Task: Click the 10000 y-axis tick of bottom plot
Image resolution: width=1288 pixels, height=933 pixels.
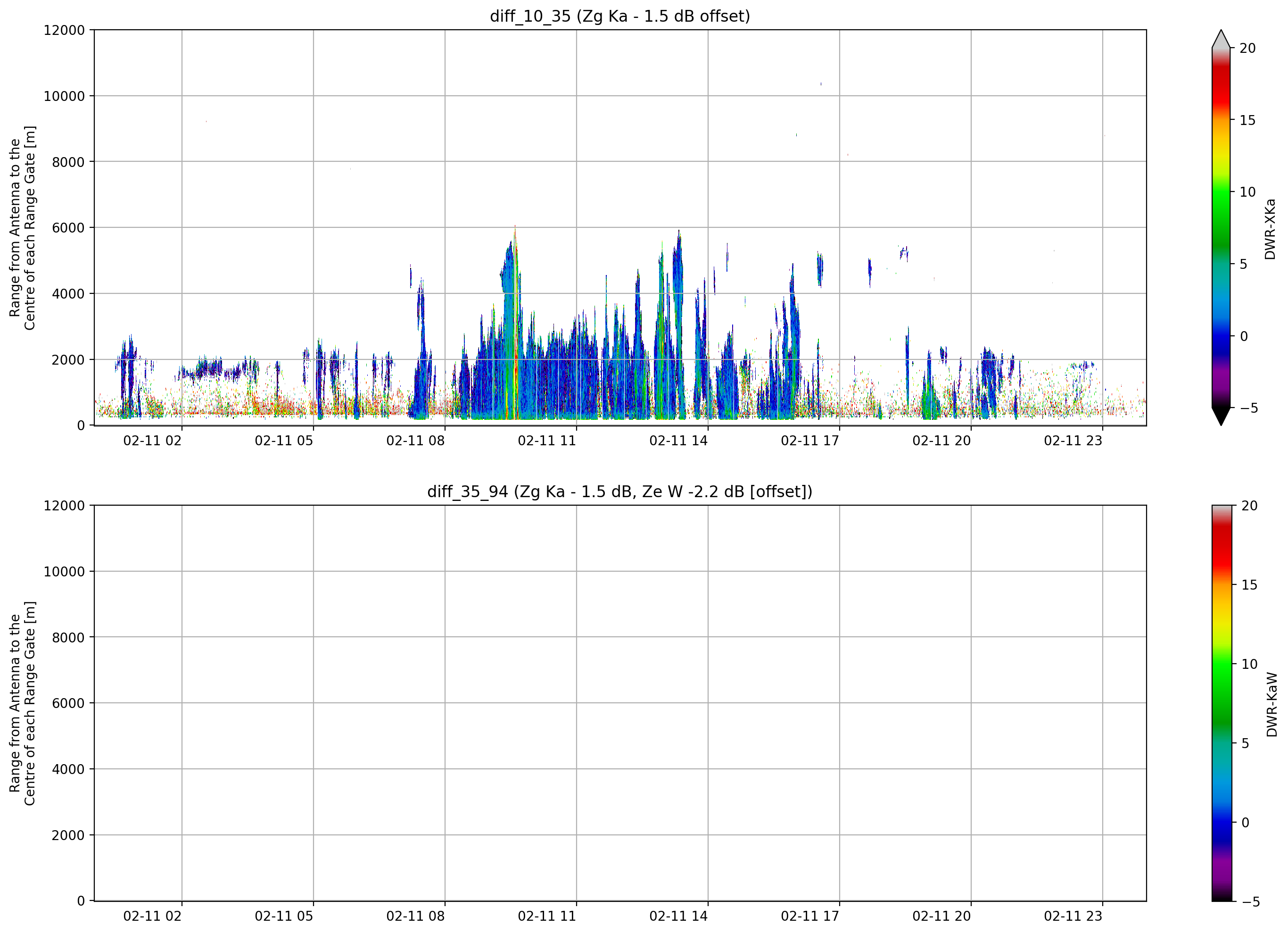Action: coord(64,572)
